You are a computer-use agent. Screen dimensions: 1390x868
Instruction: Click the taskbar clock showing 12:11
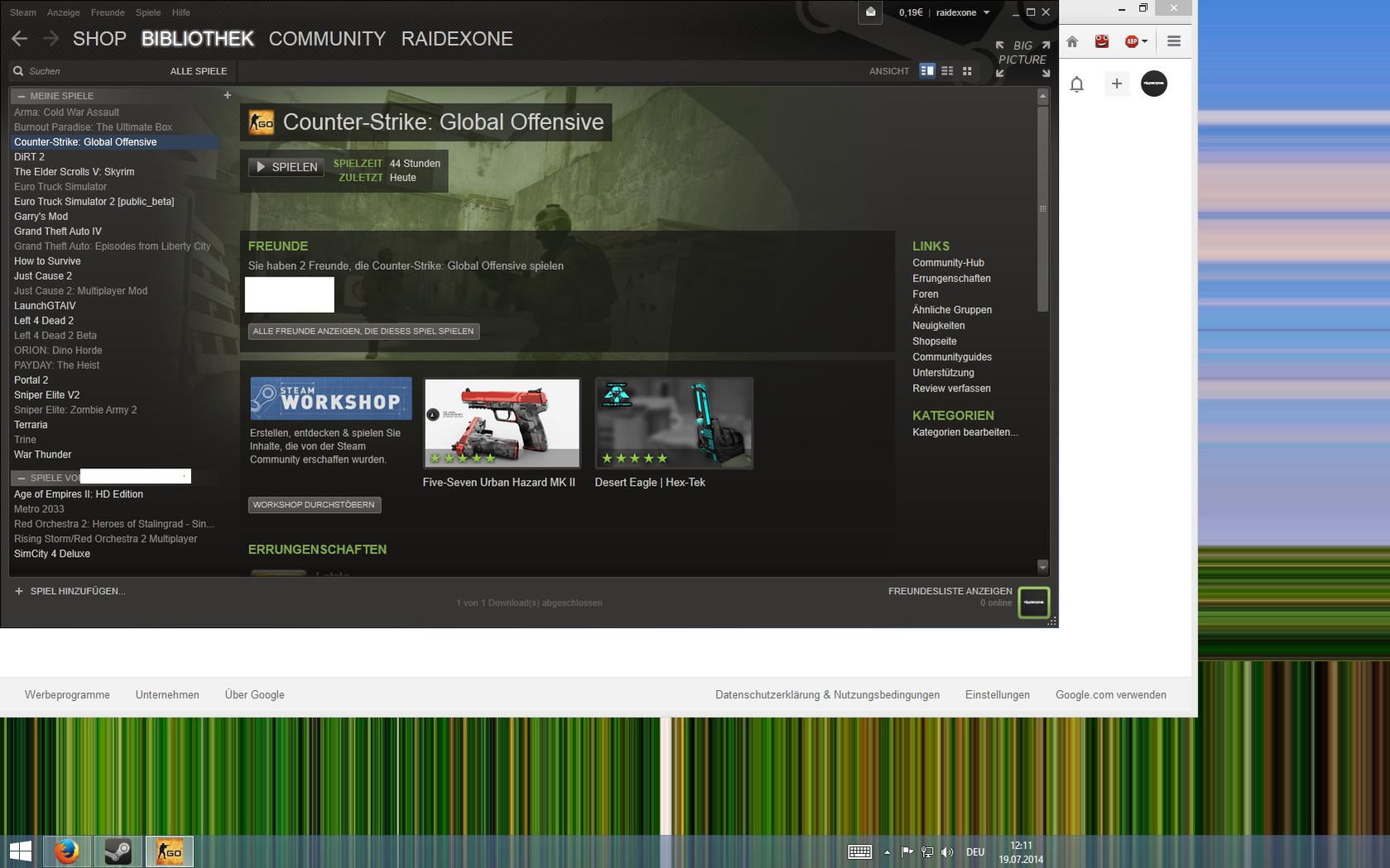click(x=1021, y=852)
